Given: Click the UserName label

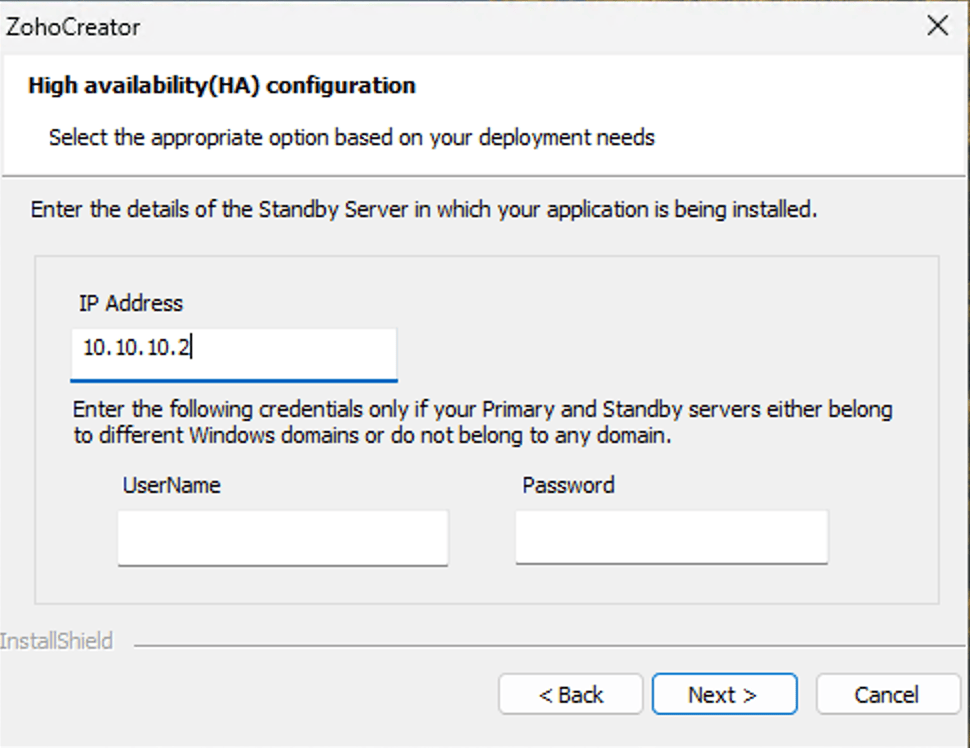Looking at the screenshot, I should [x=171, y=486].
